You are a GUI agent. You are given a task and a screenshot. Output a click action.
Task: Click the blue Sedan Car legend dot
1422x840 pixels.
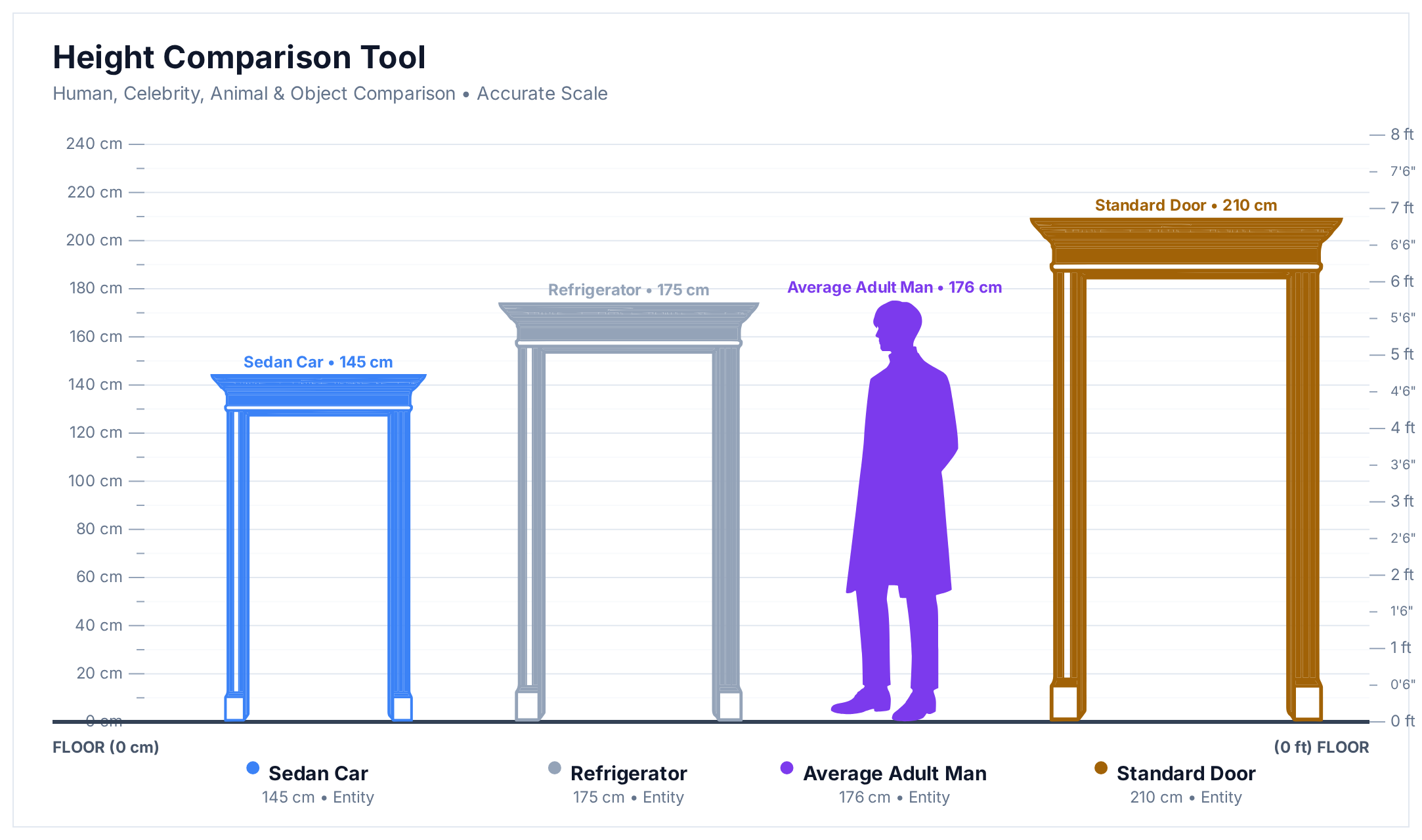(253, 768)
